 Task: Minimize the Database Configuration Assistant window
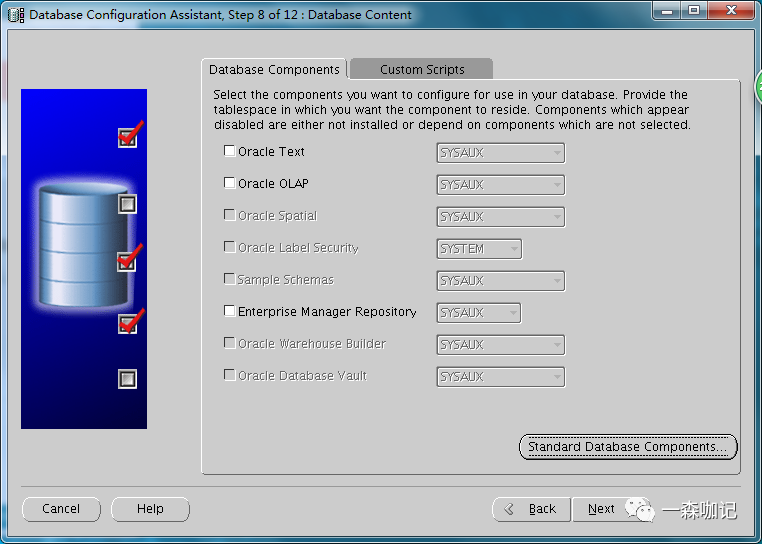667,11
